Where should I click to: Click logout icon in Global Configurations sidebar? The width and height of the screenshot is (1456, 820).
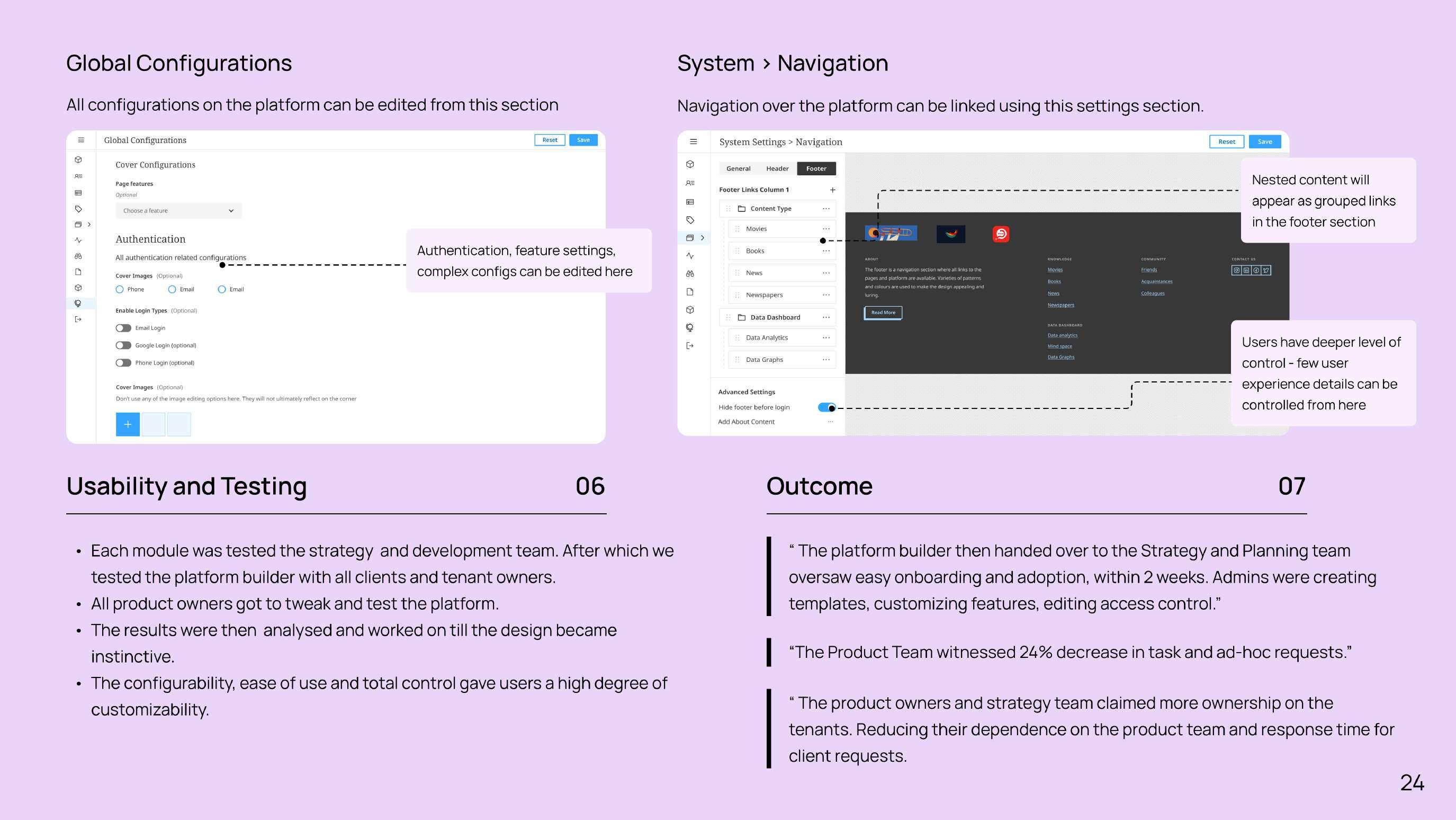click(x=78, y=319)
